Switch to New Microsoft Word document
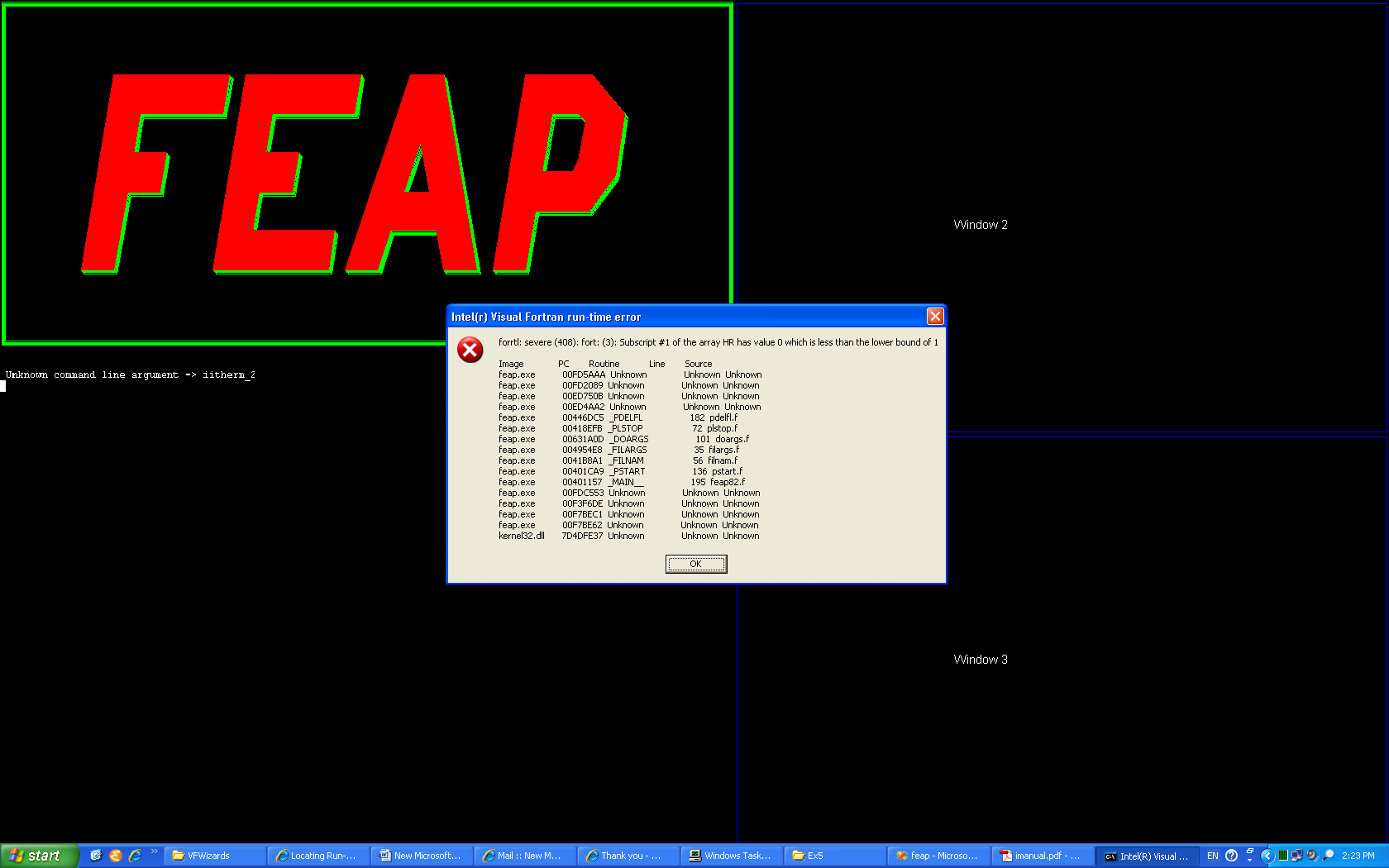This screenshot has height=868, width=1389. click(x=422, y=856)
